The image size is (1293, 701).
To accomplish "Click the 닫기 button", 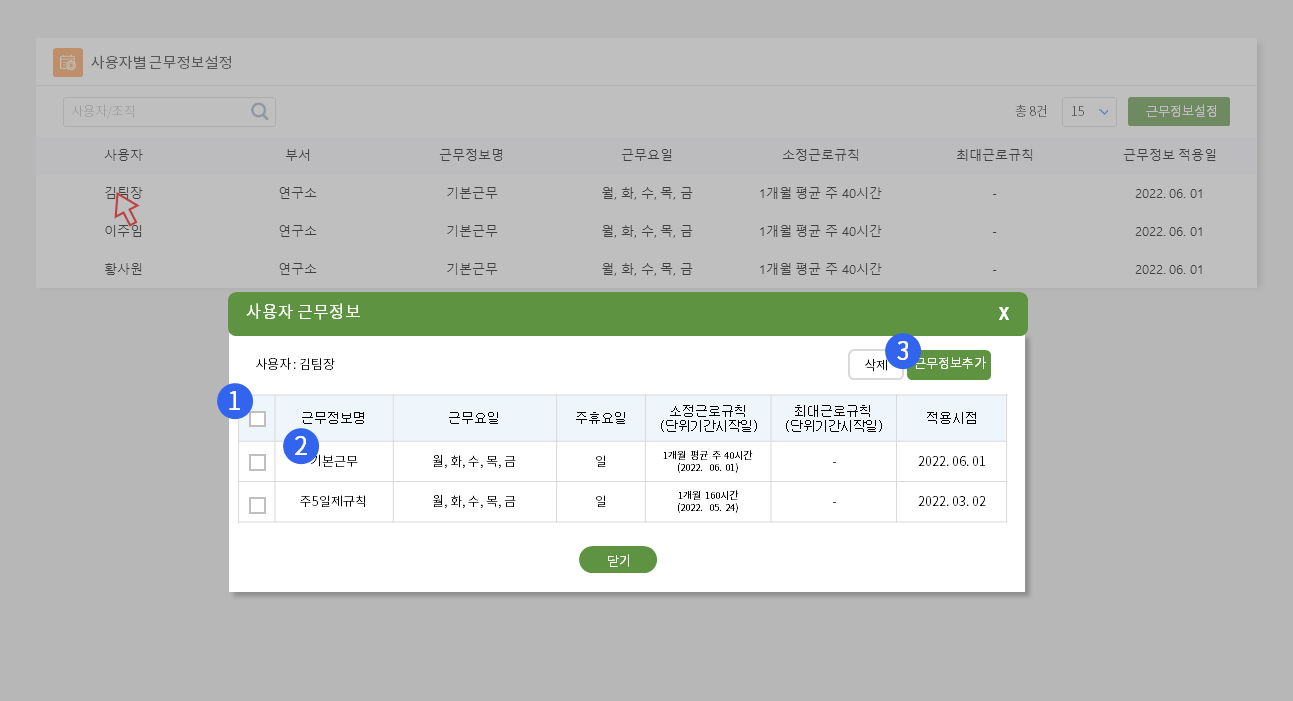I will point(618,560).
